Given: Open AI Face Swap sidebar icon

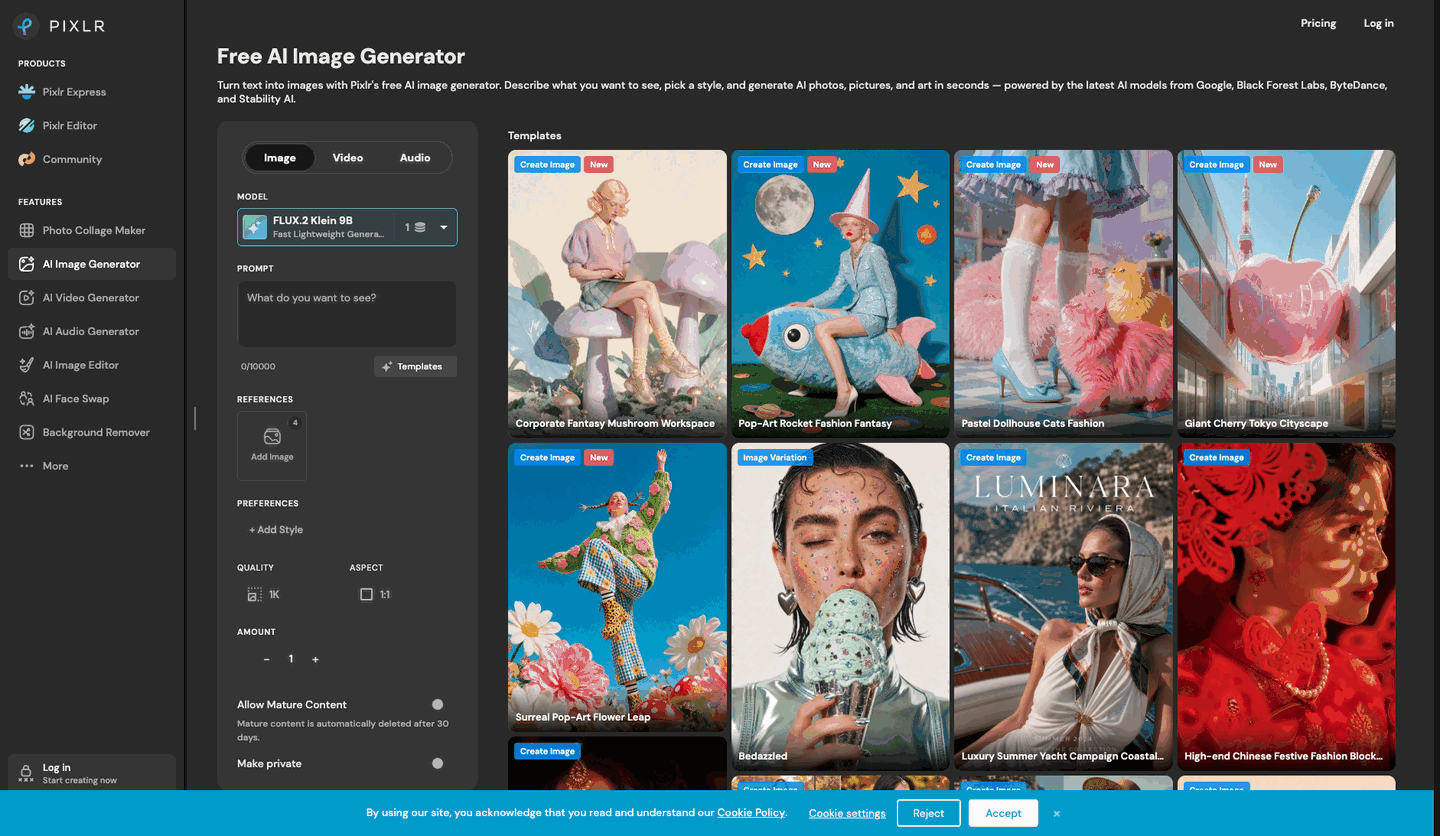Looking at the screenshot, I should coord(27,399).
